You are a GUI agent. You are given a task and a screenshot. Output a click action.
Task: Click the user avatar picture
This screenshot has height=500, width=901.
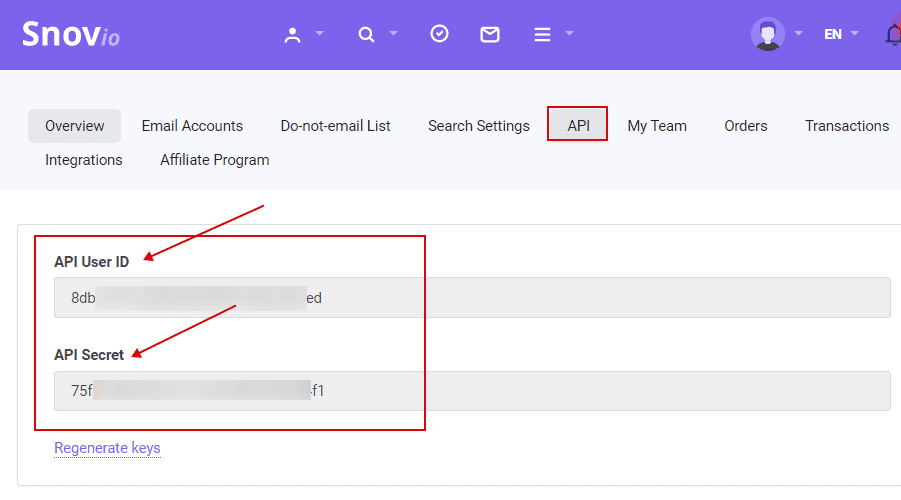(x=768, y=35)
